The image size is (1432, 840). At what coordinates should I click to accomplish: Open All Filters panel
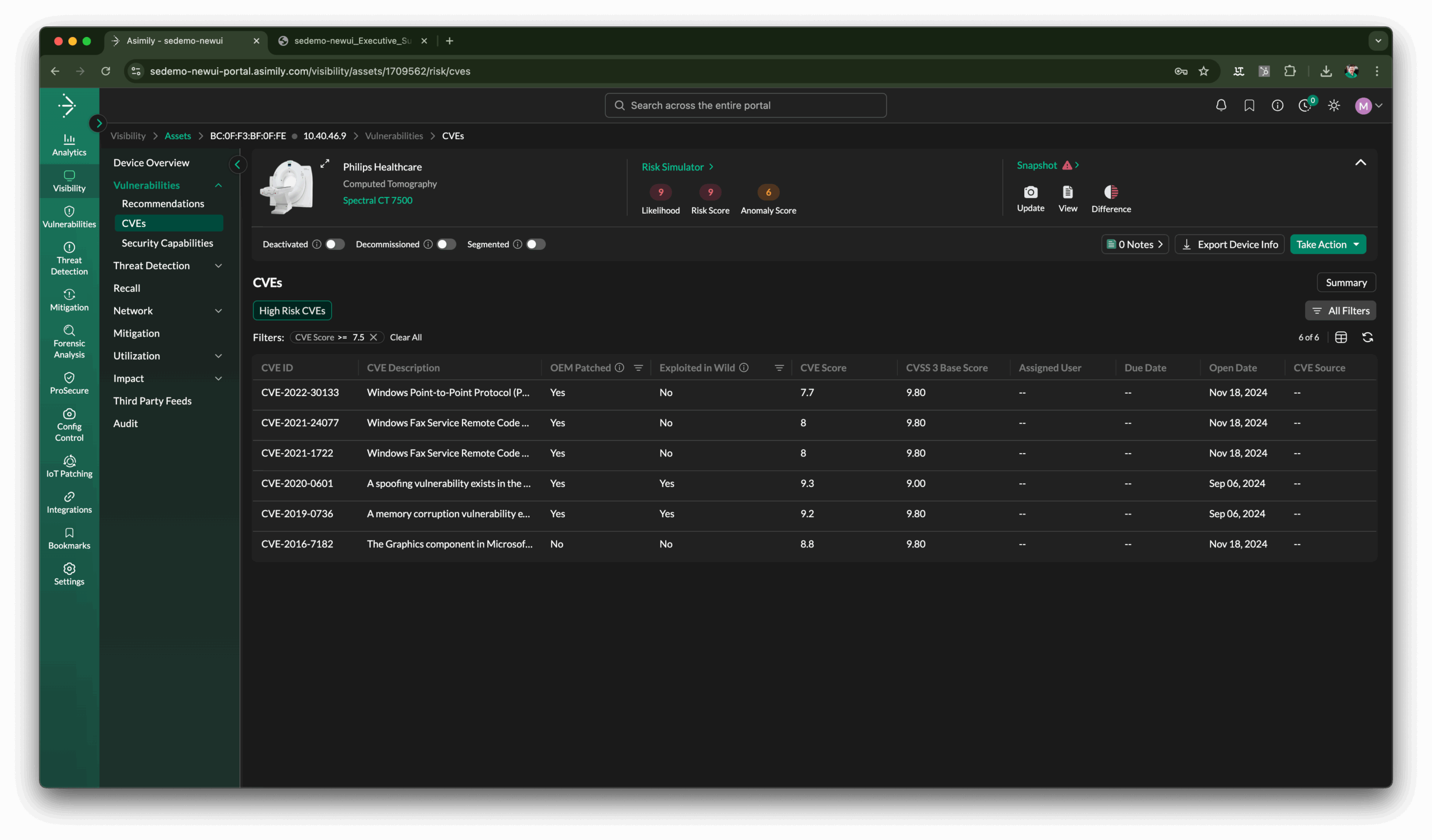(1340, 311)
